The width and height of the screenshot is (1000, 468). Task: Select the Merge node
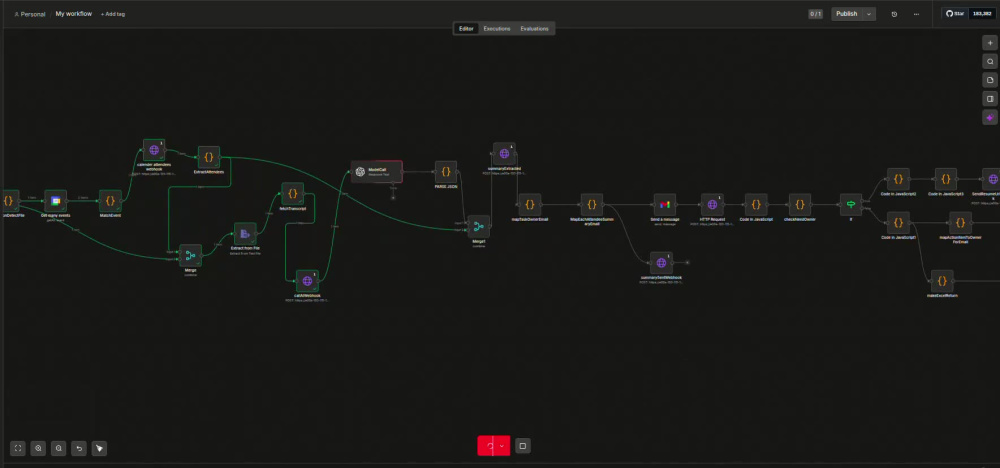coord(190,256)
